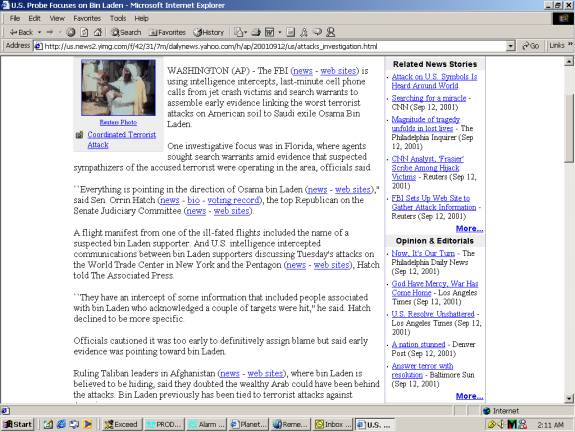Click the Forward arrow button
The image size is (575, 432).
click(x=50, y=32)
